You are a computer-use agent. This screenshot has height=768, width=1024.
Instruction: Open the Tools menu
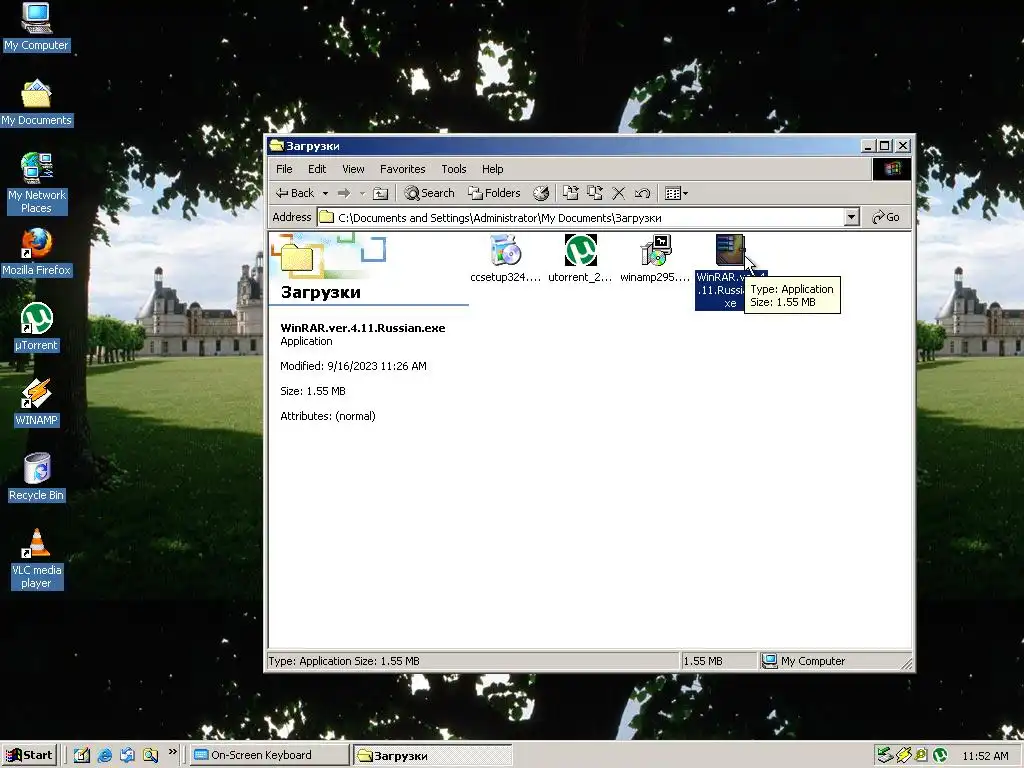pyautogui.click(x=453, y=168)
